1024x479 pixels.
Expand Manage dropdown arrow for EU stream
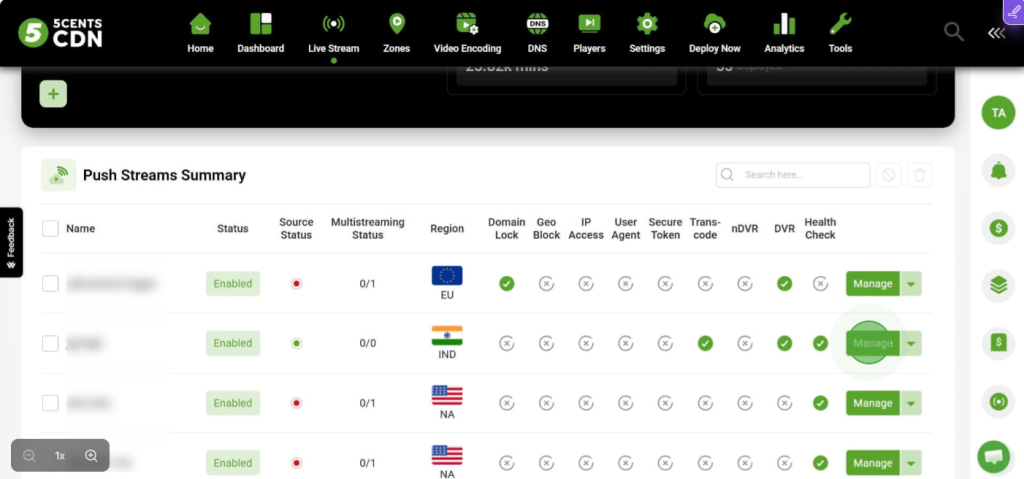910,284
